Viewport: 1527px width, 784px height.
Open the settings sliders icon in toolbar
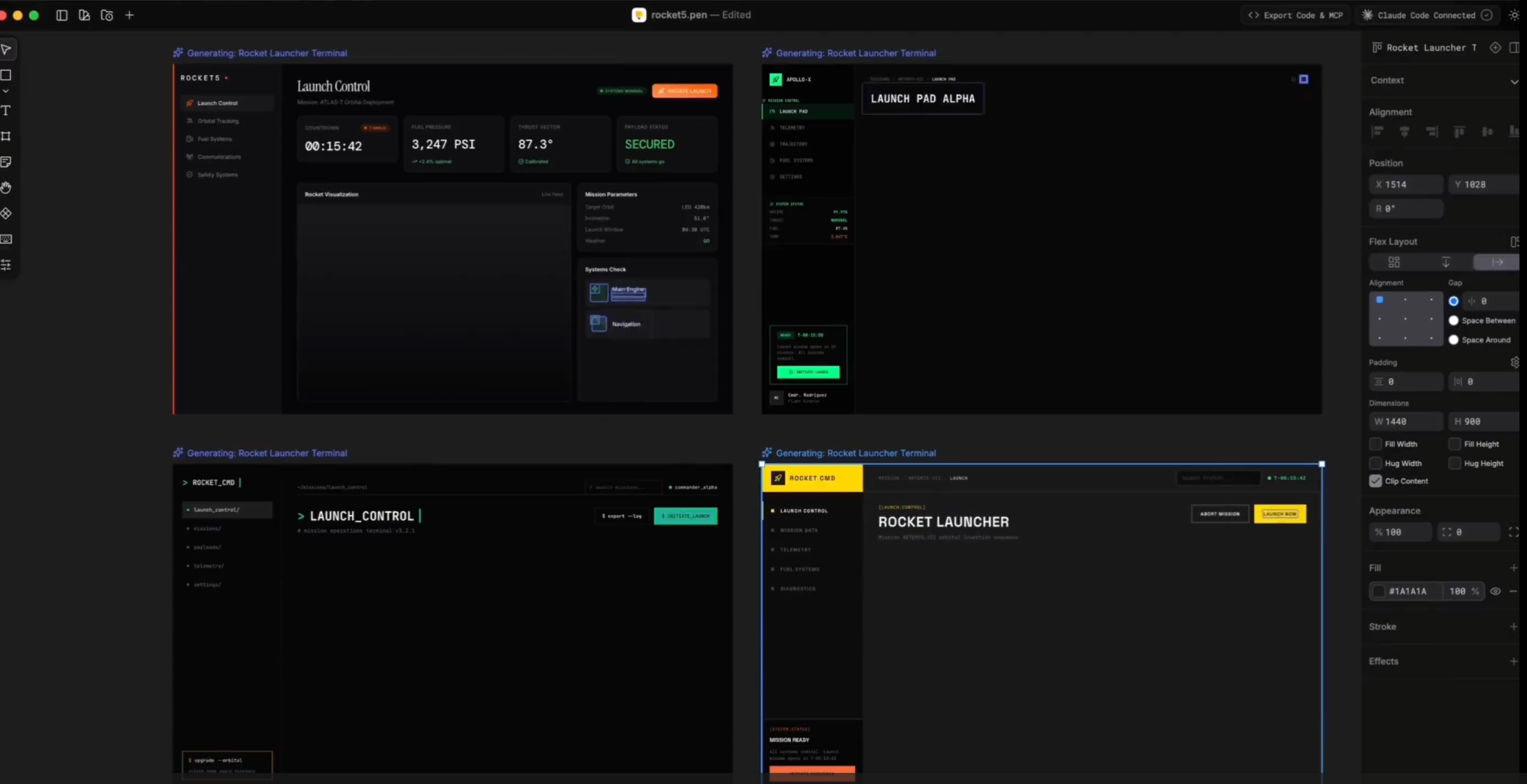[6, 265]
